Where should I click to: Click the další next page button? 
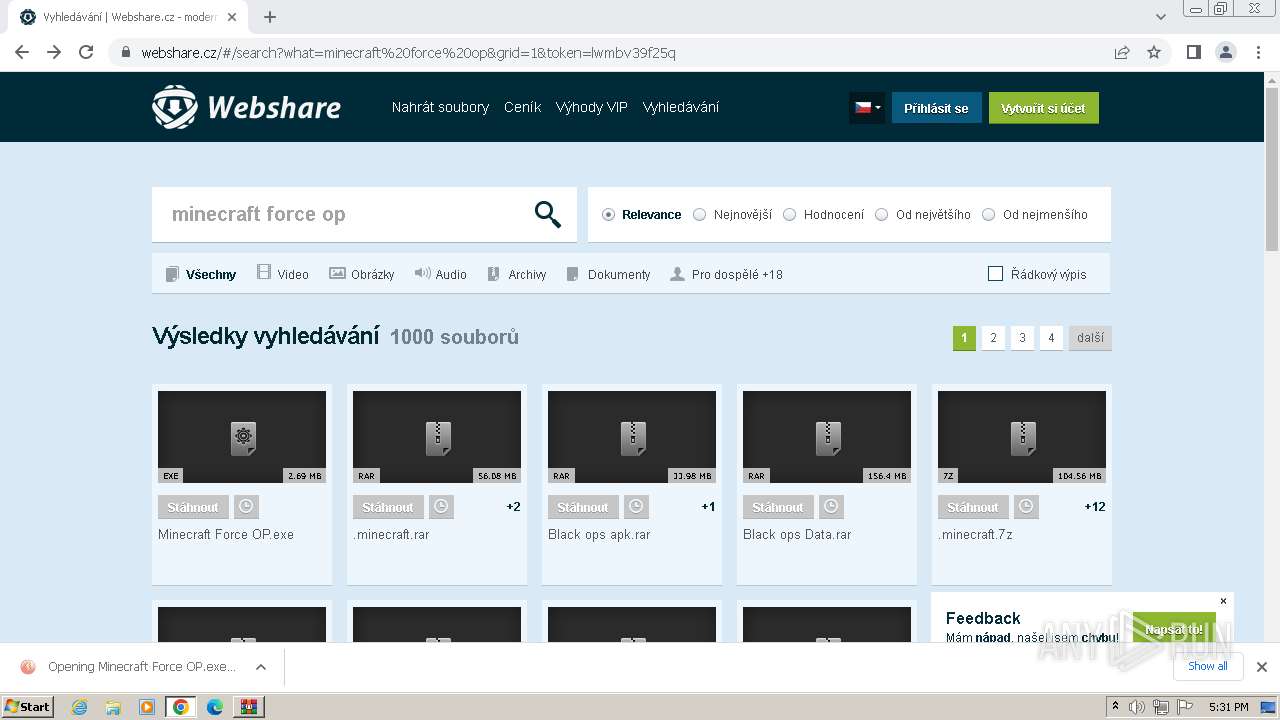coord(1090,338)
